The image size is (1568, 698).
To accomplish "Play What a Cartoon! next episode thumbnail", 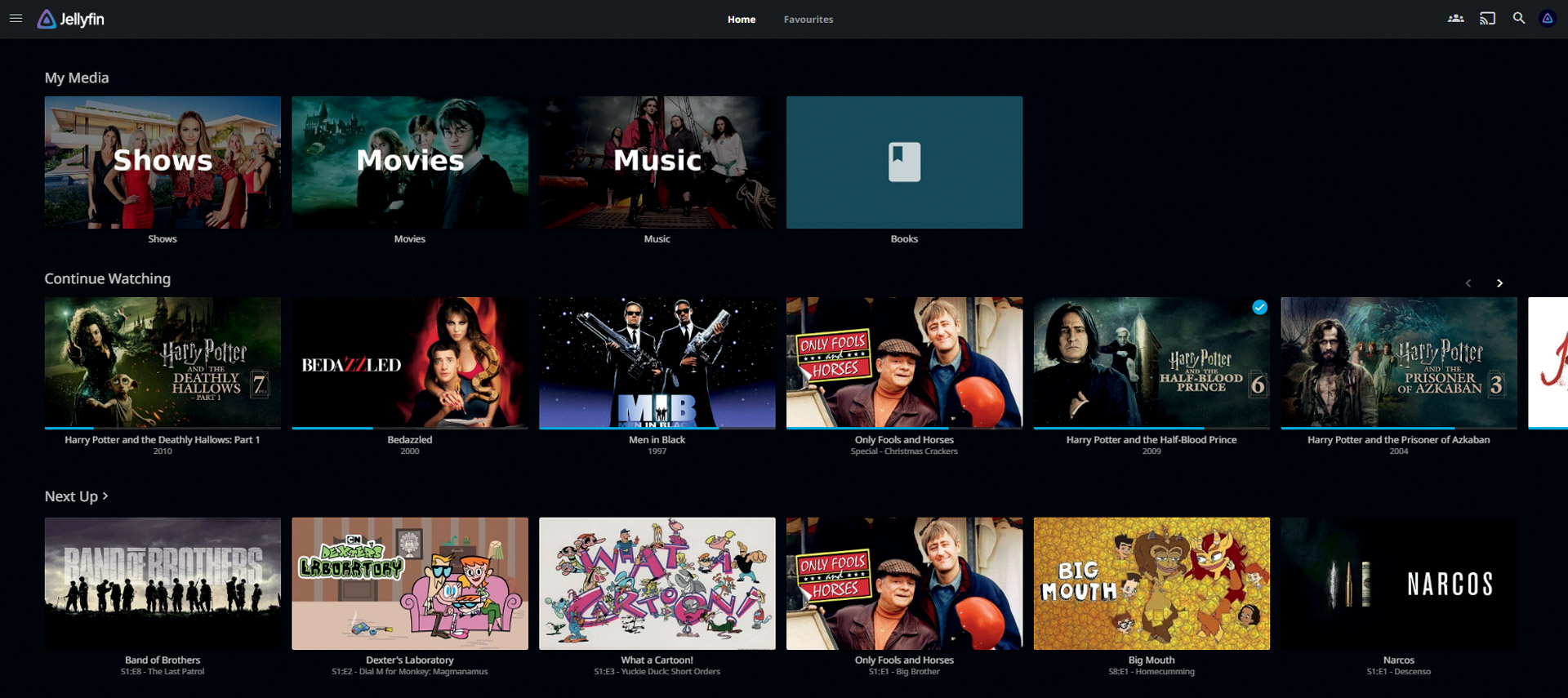I will [x=657, y=584].
